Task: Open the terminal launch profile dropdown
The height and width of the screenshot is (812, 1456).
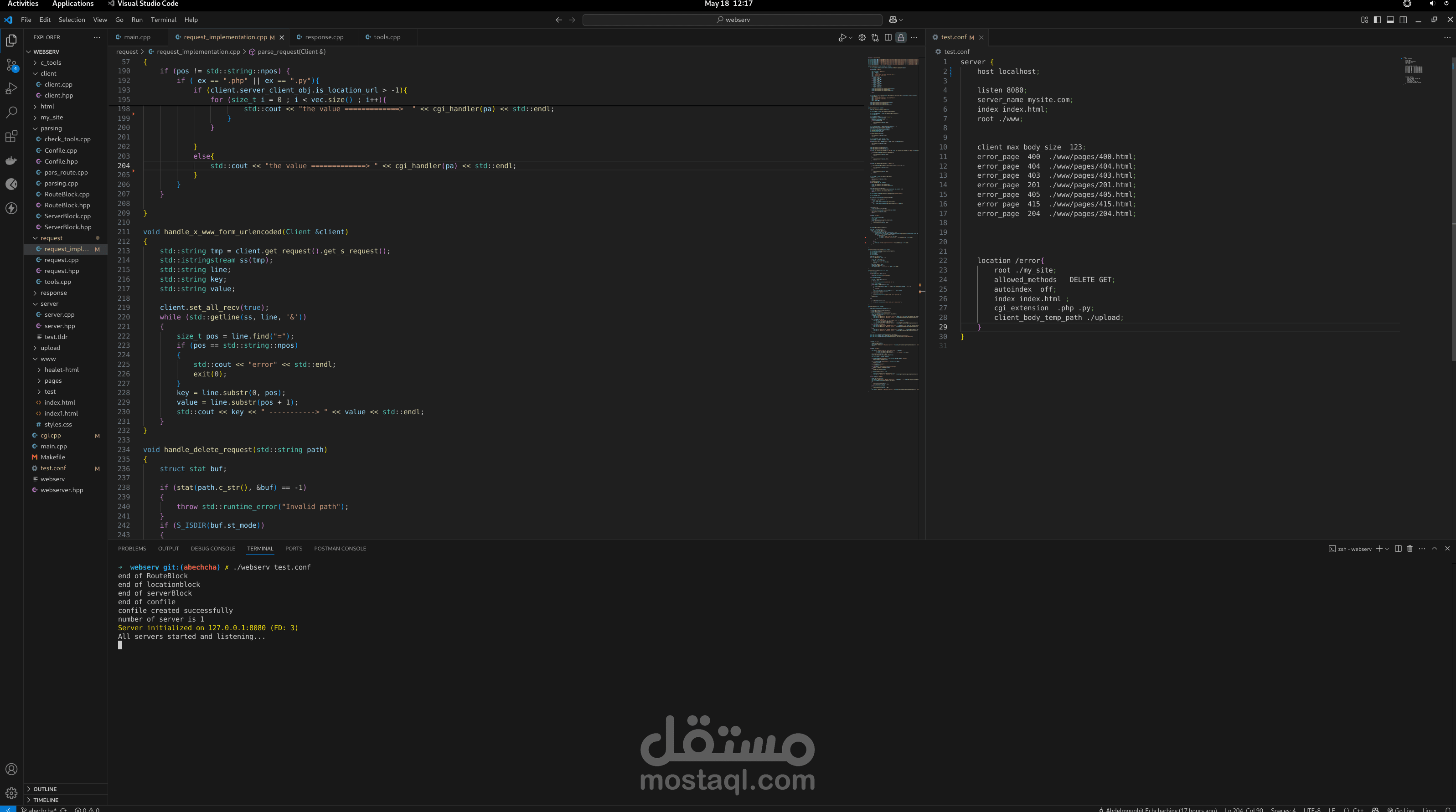Action: (1387, 549)
